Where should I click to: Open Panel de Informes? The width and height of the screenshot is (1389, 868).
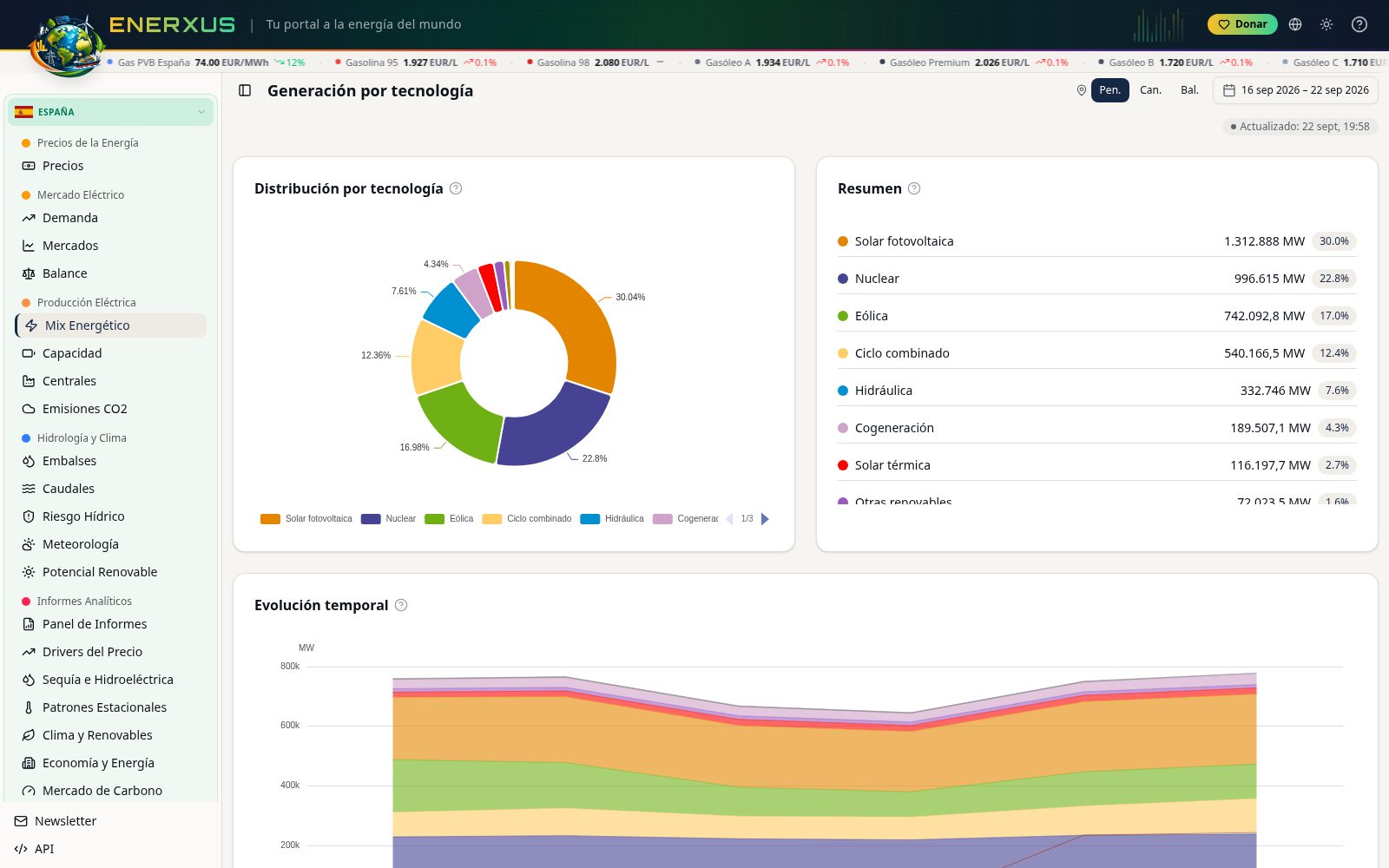(x=111, y=624)
